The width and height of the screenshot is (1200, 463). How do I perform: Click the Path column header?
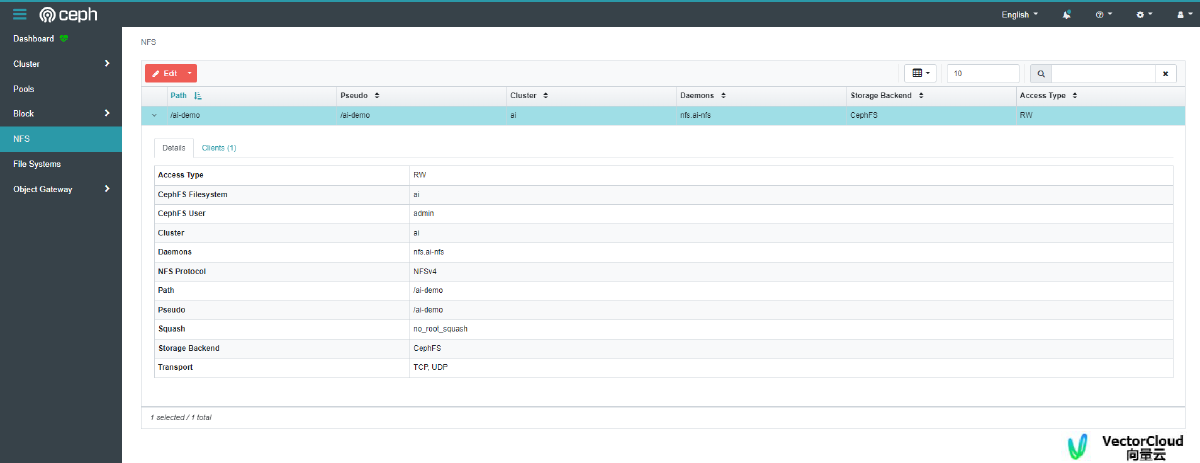click(178, 95)
